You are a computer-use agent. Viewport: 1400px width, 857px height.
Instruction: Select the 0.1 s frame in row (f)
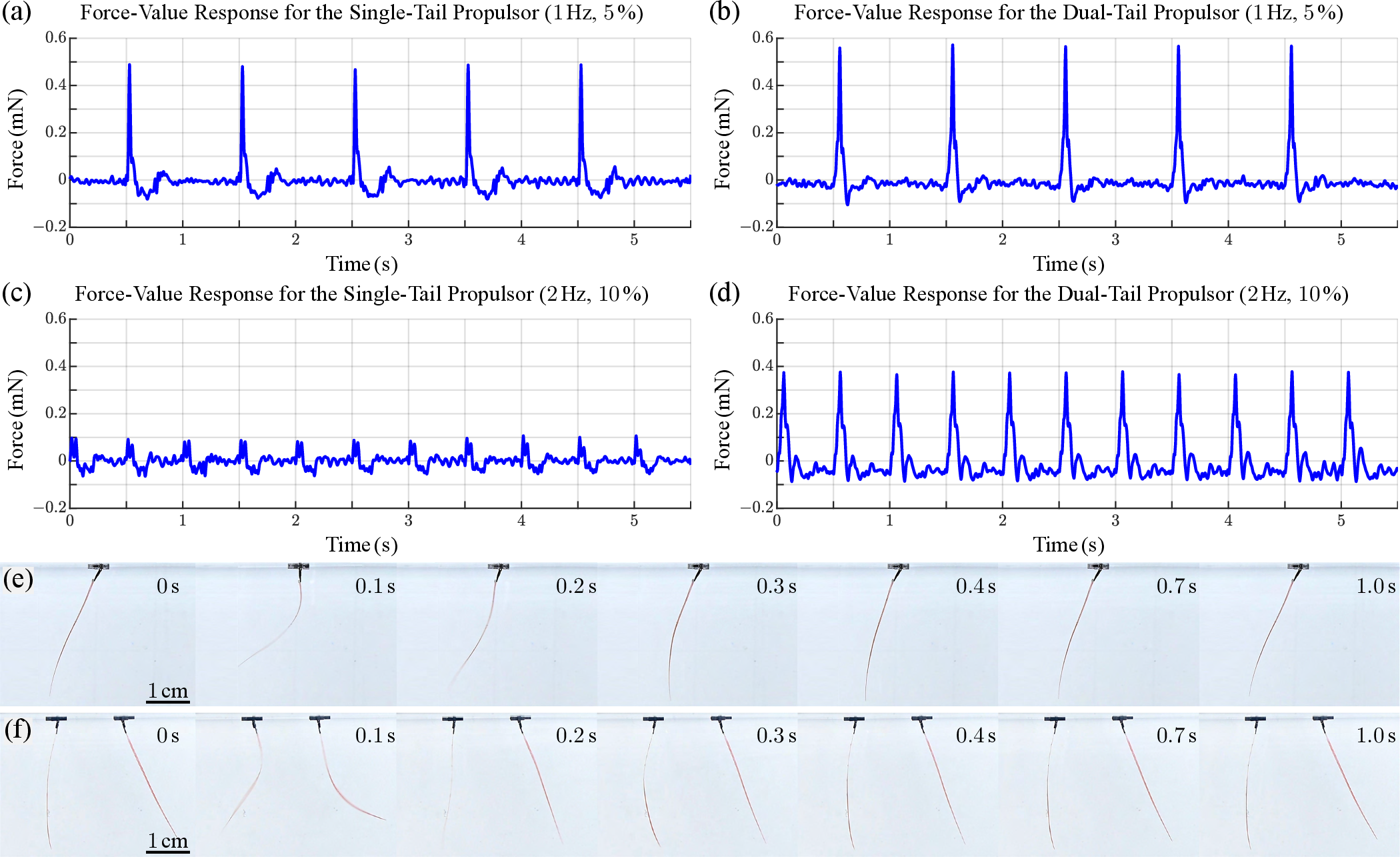click(x=297, y=786)
